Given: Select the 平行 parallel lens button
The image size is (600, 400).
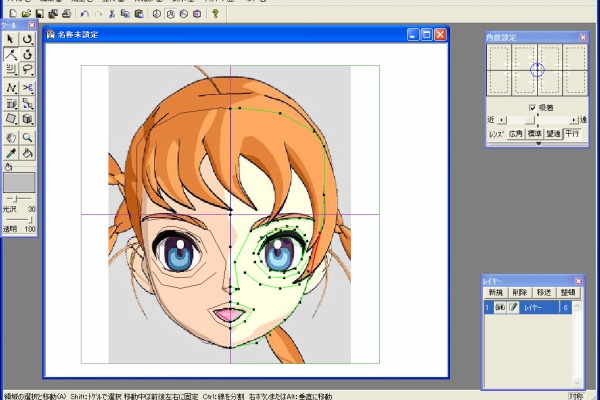Looking at the screenshot, I should 572,133.
